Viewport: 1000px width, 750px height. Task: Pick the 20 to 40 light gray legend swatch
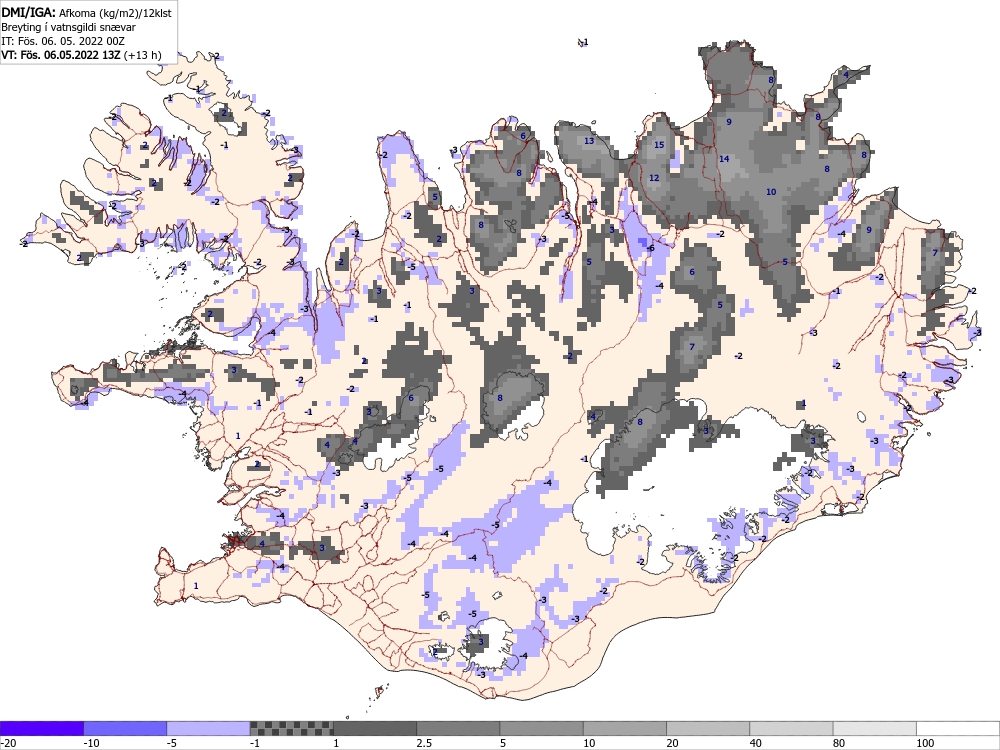[708, 728]
